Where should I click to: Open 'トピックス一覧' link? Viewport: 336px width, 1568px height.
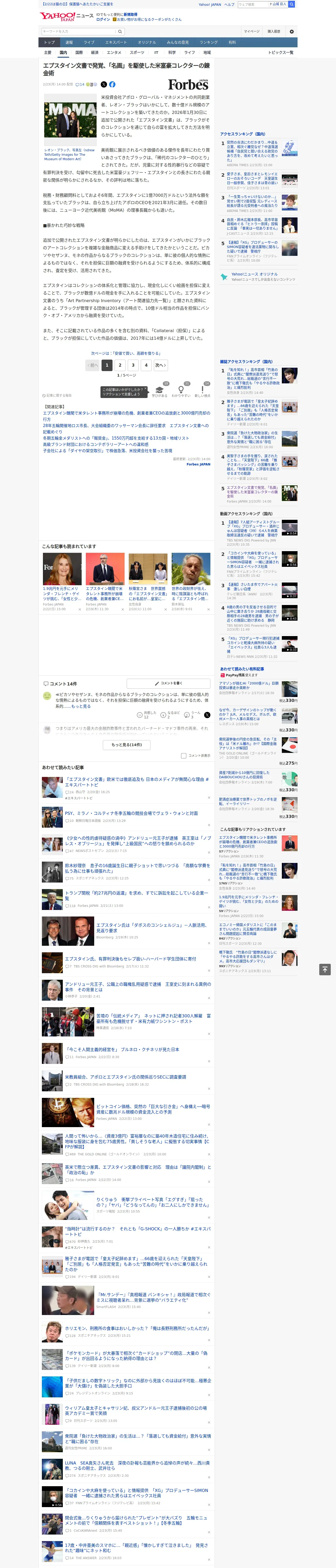[281, 52]
